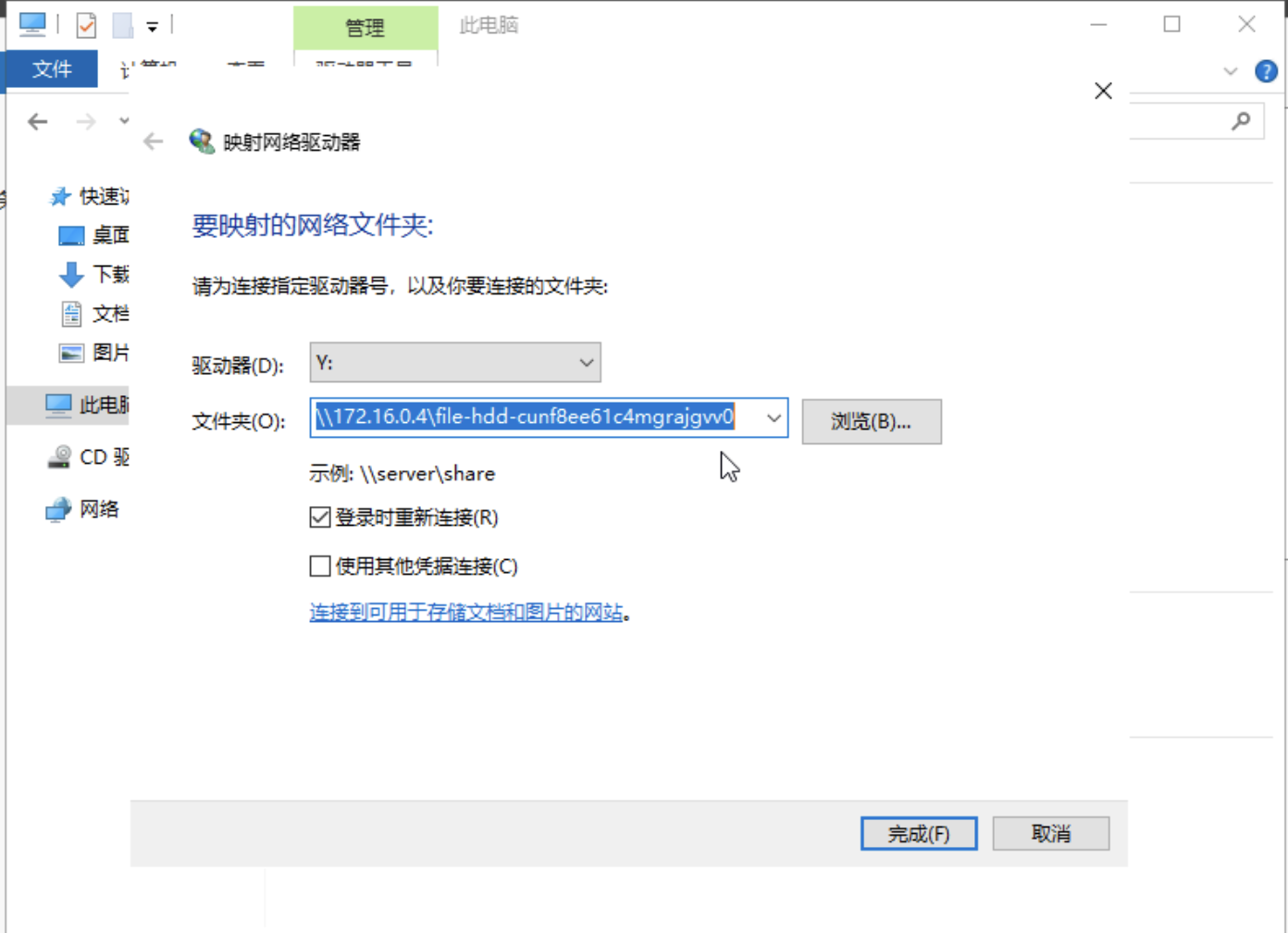Open the 下载 downloads arrow icon
This screenshot has width=1288, height=933.
[71, 275]
